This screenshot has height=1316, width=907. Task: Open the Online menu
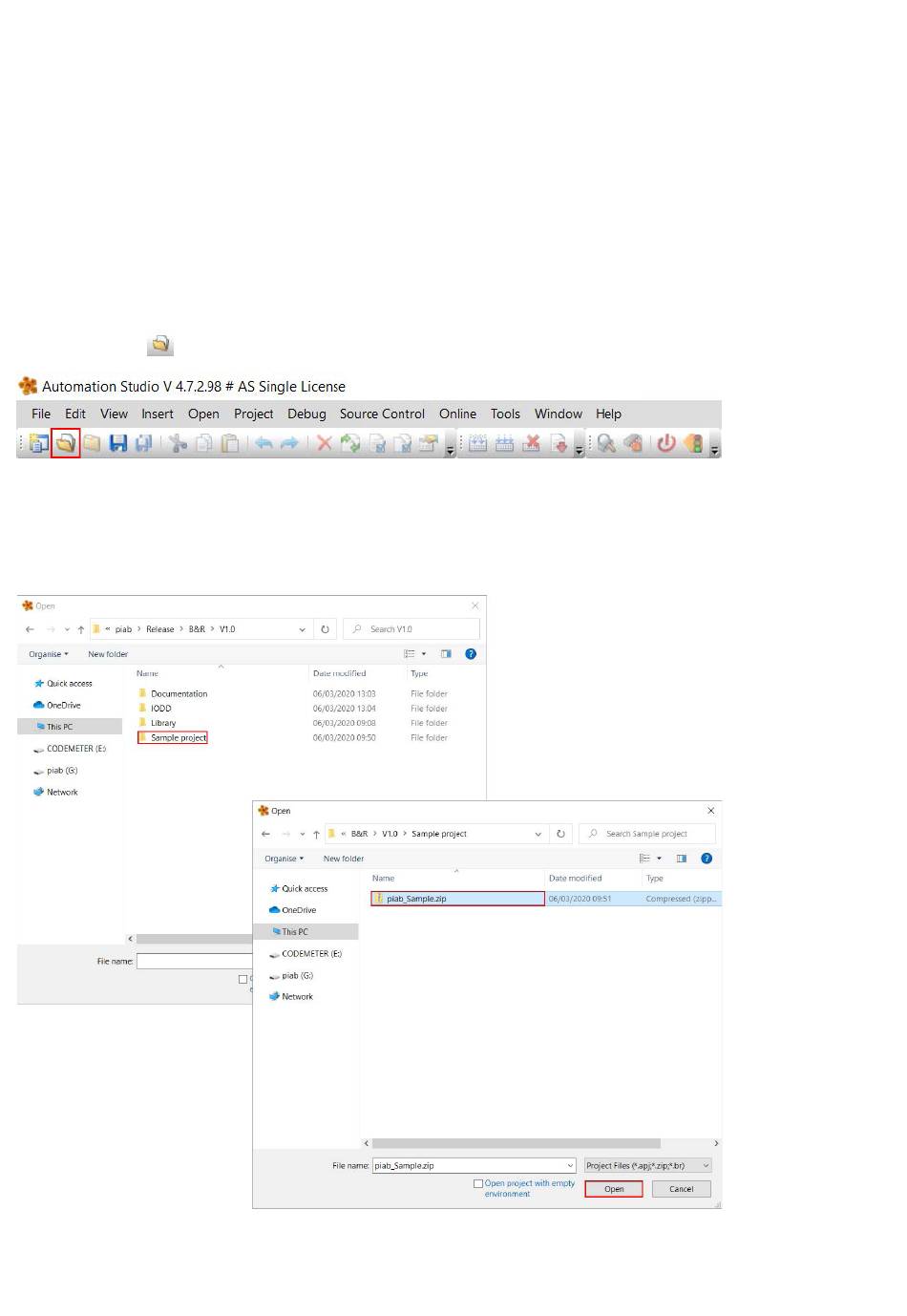pos(457,414)
